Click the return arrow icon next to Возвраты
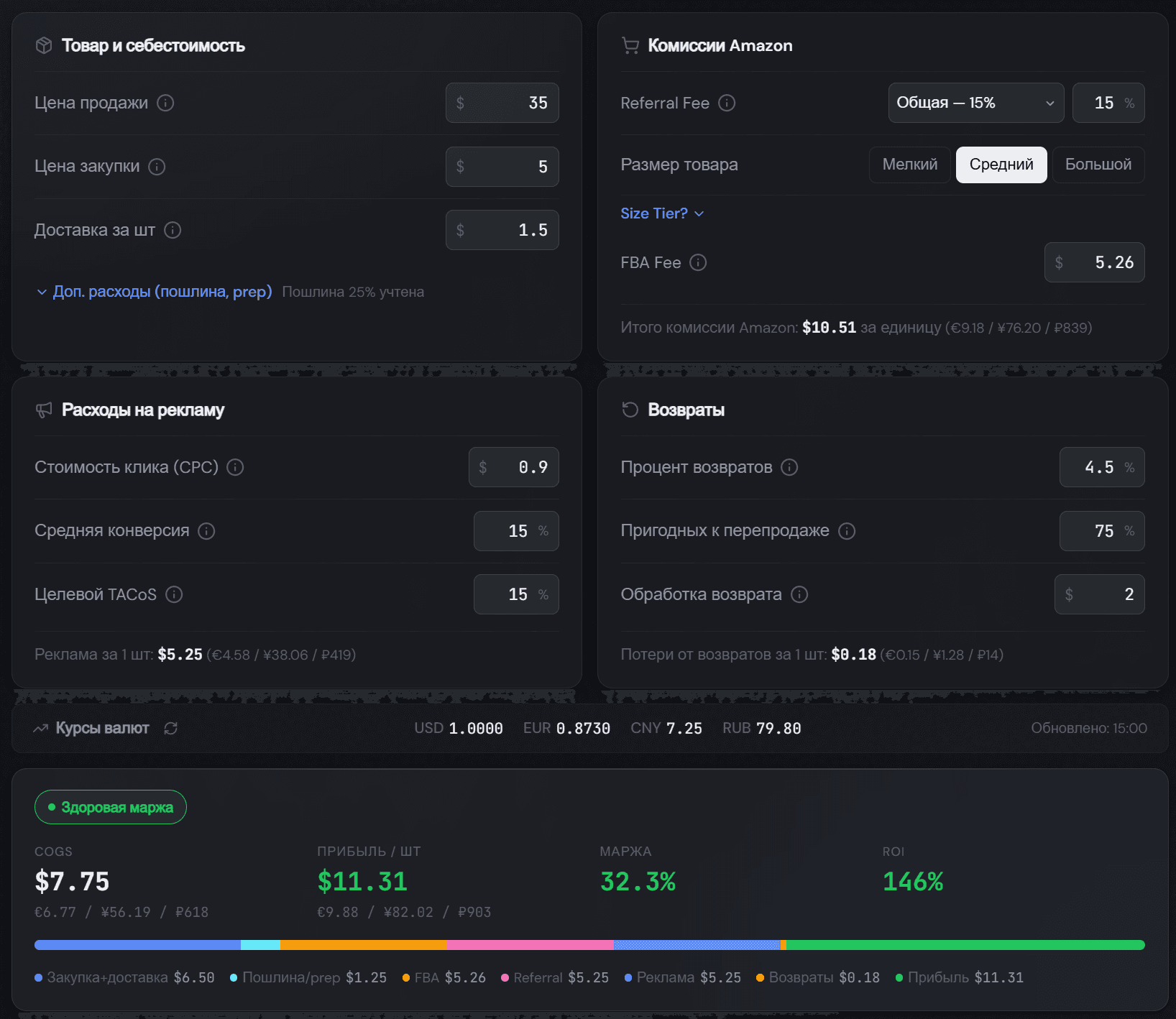The height and width of the screenshot is (1019, 1176). point(630,410)
